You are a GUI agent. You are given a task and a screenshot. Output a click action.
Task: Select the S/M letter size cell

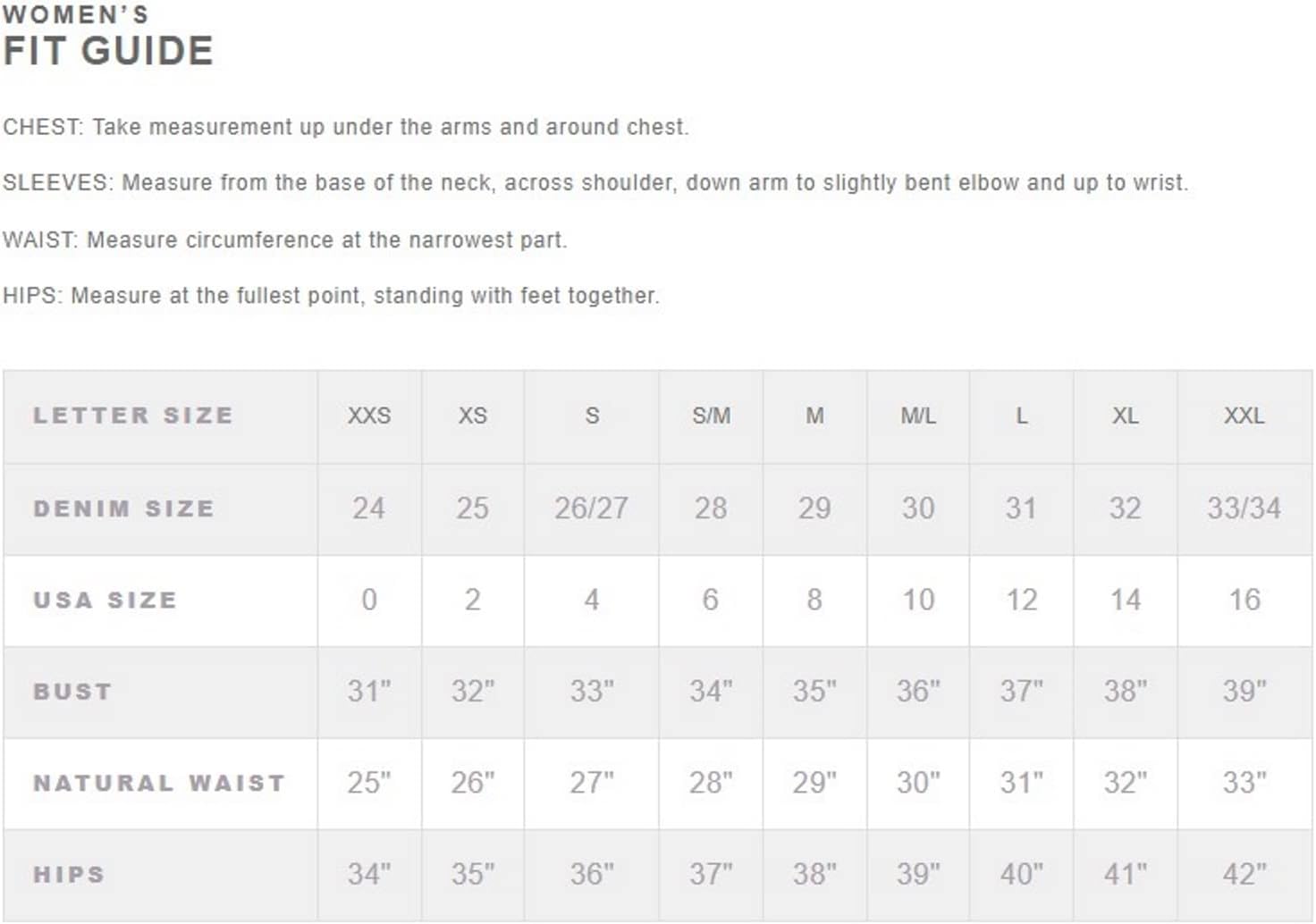pyautogui.click(x=711, y=416)
